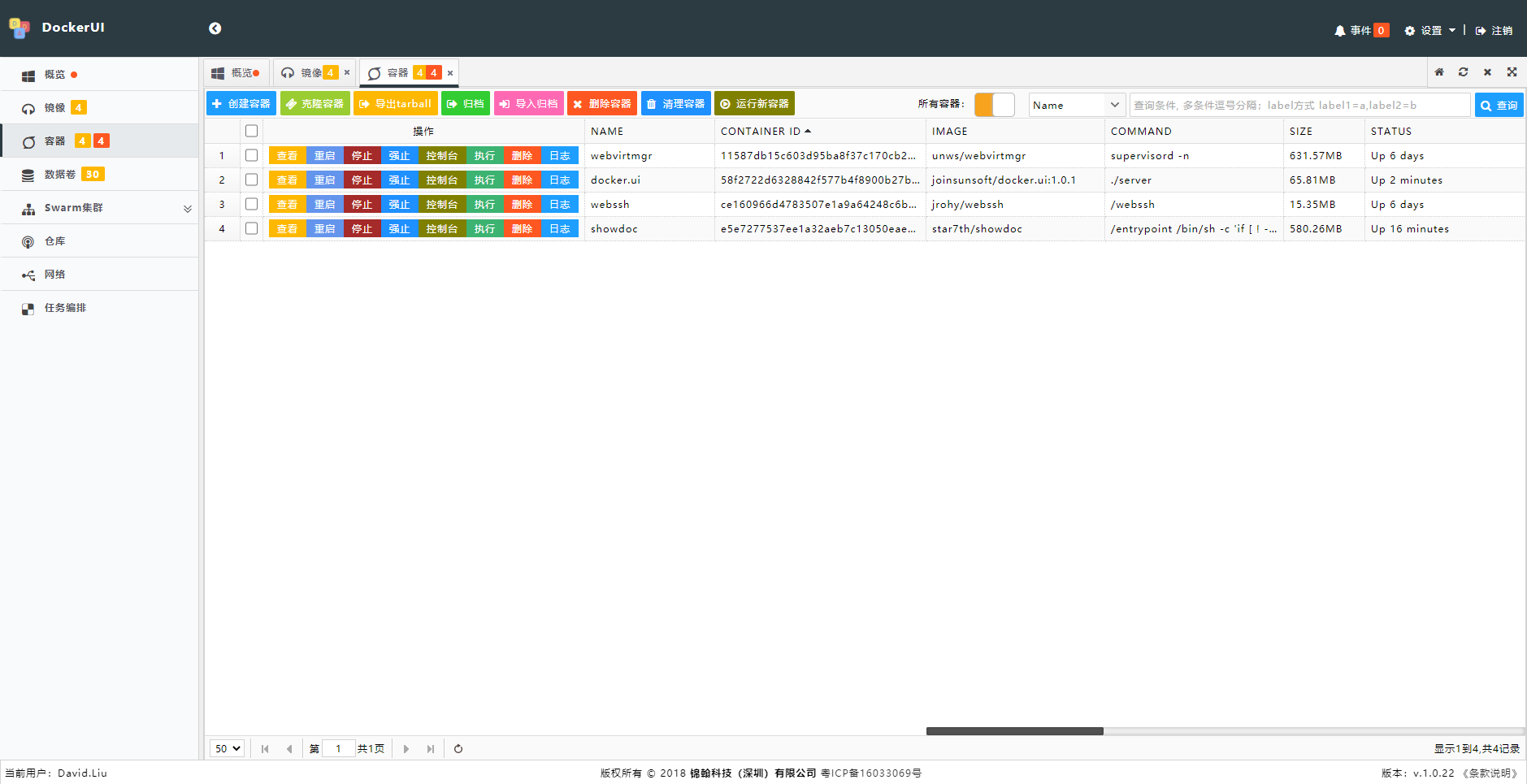Open the 设置 dropdown menu
Viewport: 1527px width, 784px height.
click(1430, 31)
